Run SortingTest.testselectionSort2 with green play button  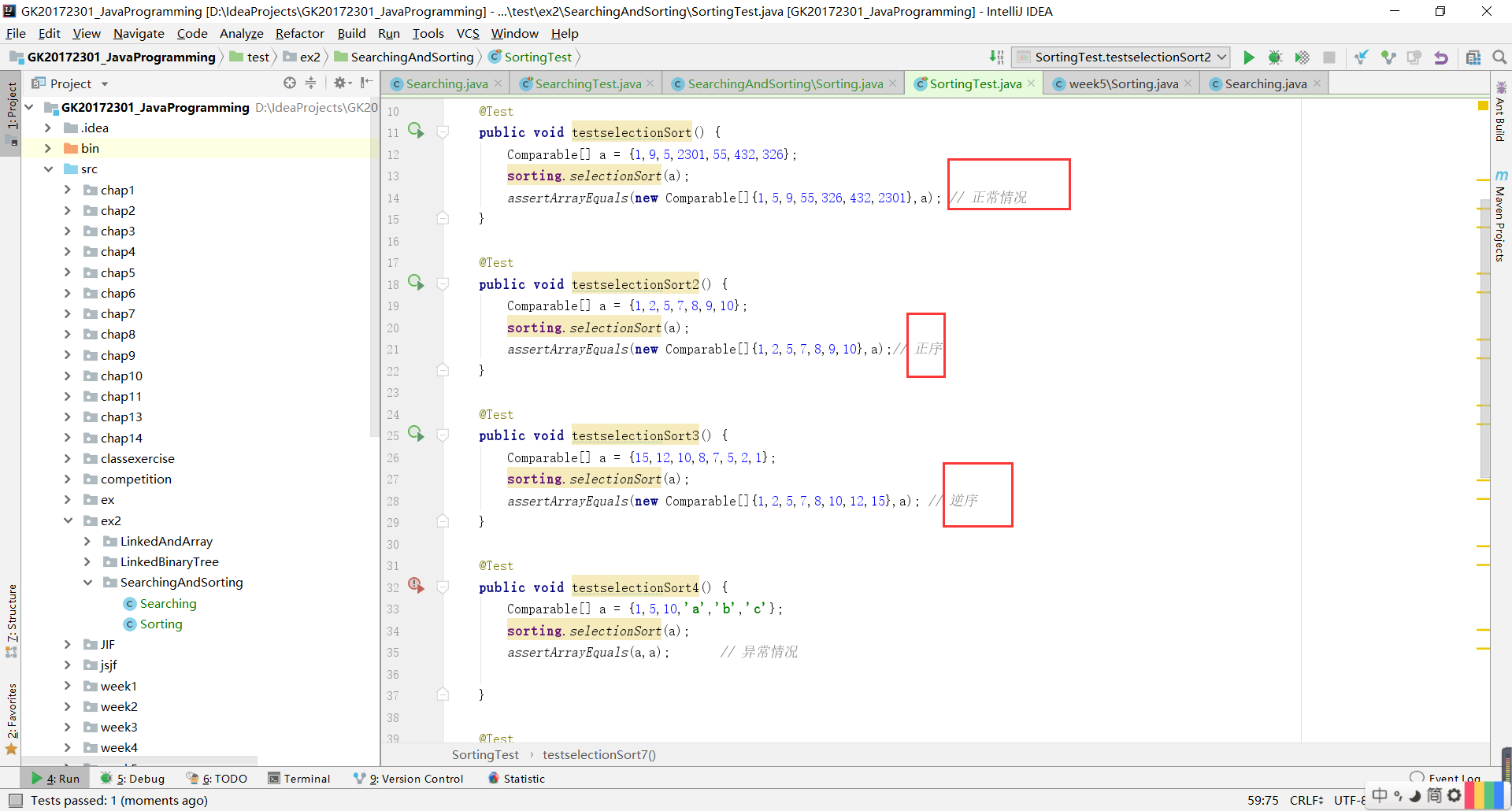1249,57
